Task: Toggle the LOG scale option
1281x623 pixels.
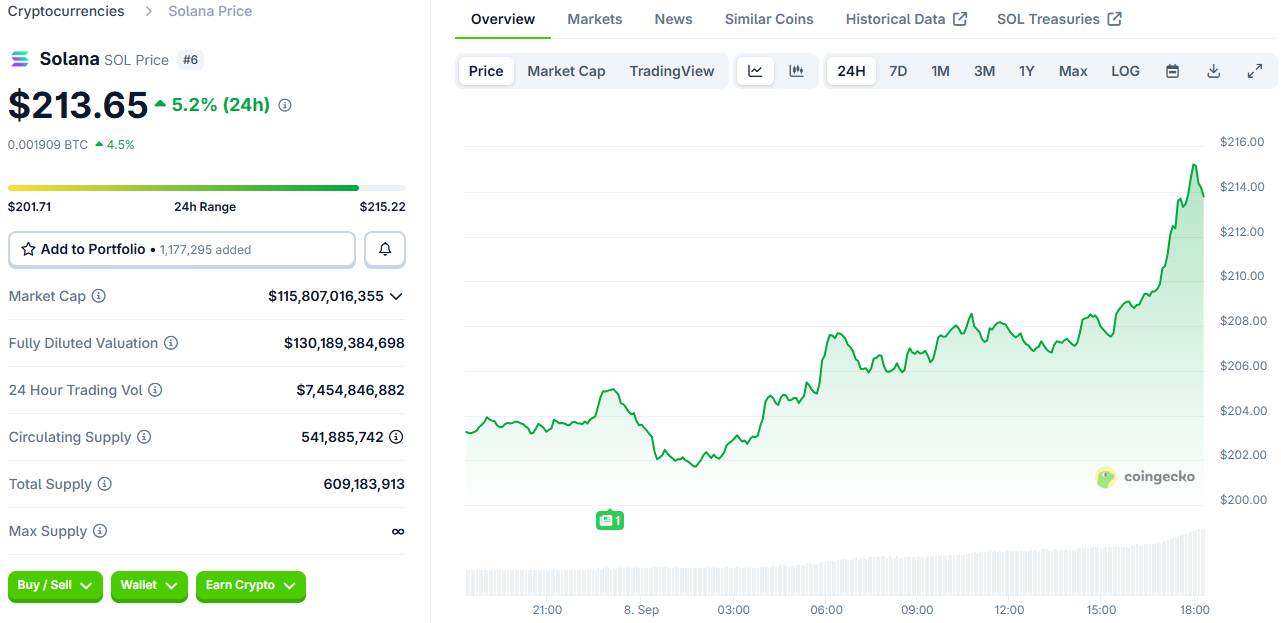Action: pos(1125,71)
